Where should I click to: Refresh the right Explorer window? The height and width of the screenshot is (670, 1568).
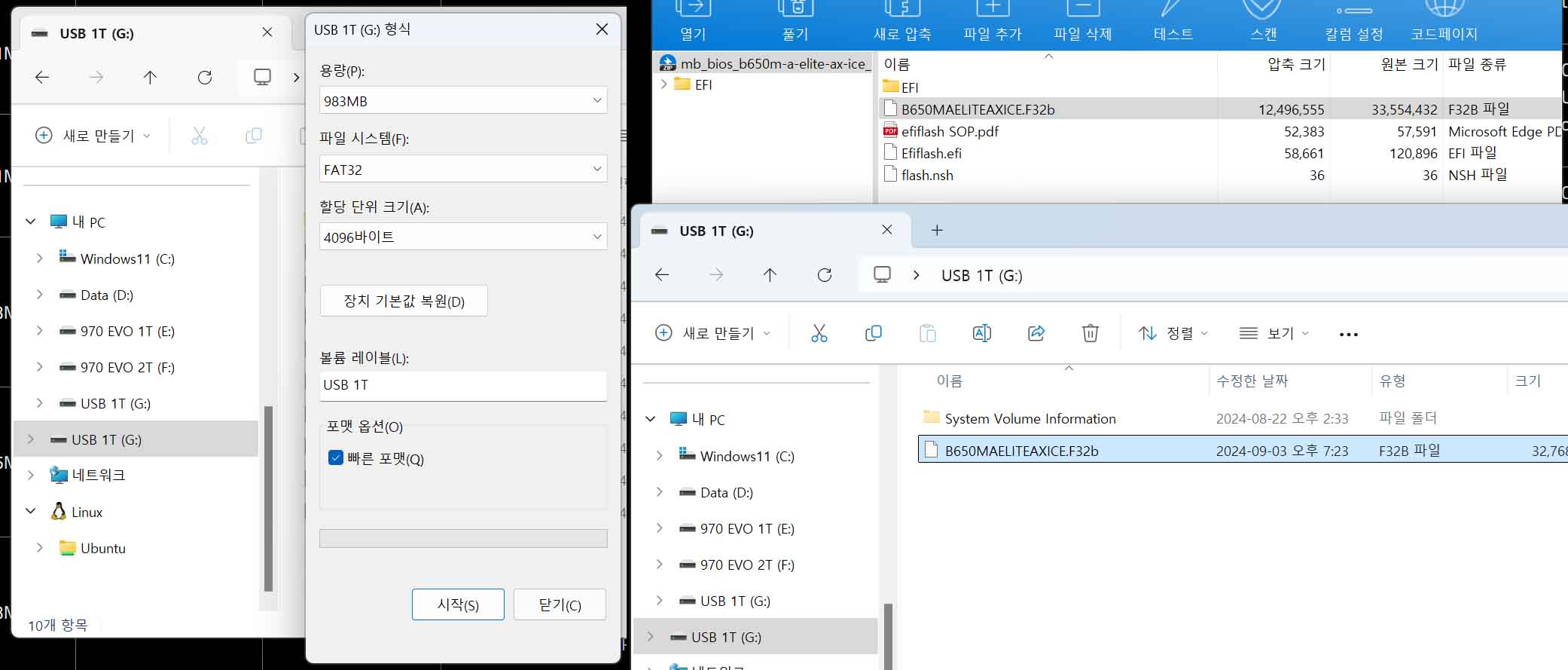(825, 275)
